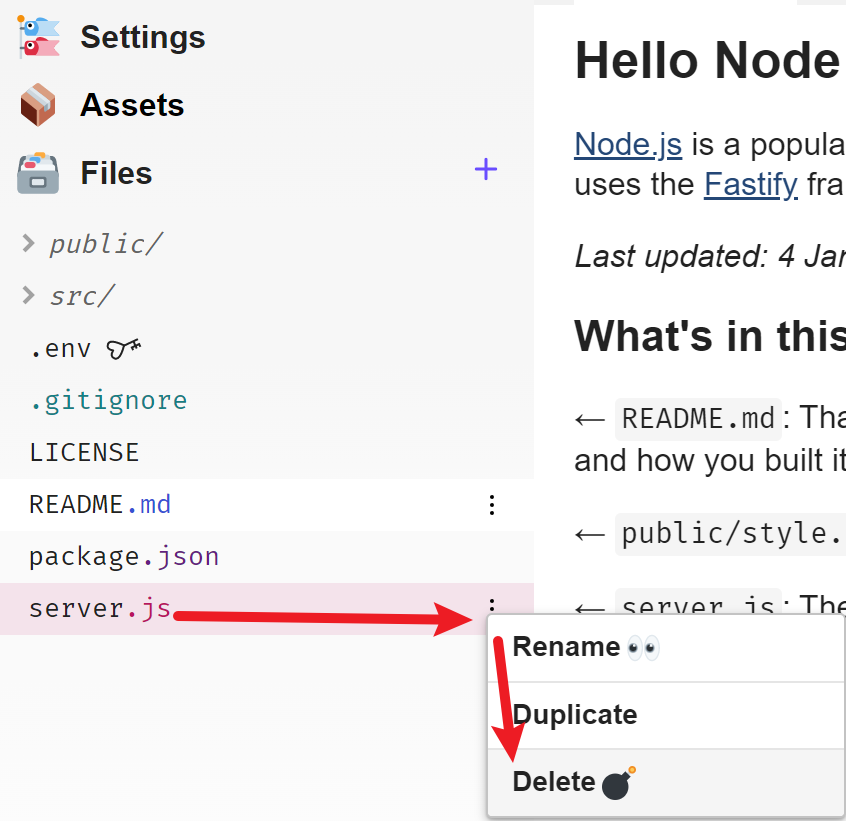Open the Settings section

point(142,37)
